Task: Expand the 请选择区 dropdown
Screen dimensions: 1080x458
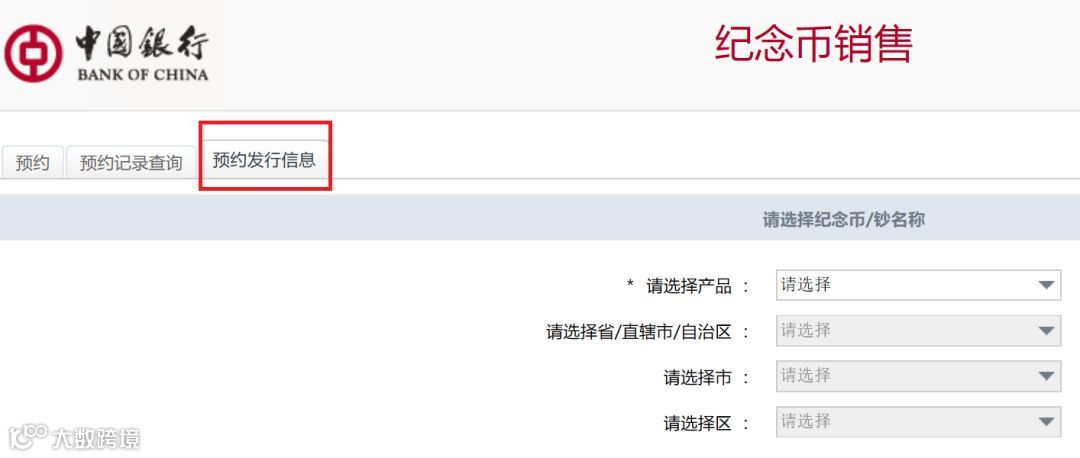Action: click(x=918, y=421)
